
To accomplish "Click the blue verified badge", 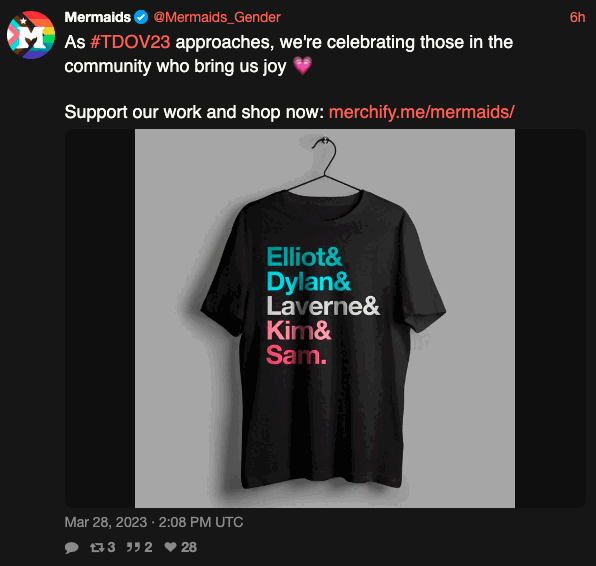I will (141, 17).
